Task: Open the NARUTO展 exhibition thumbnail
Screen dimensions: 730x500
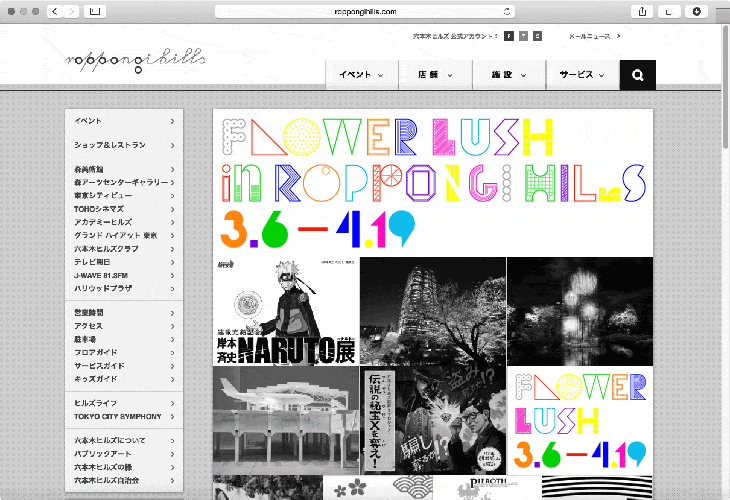Action: click(286, 311)
